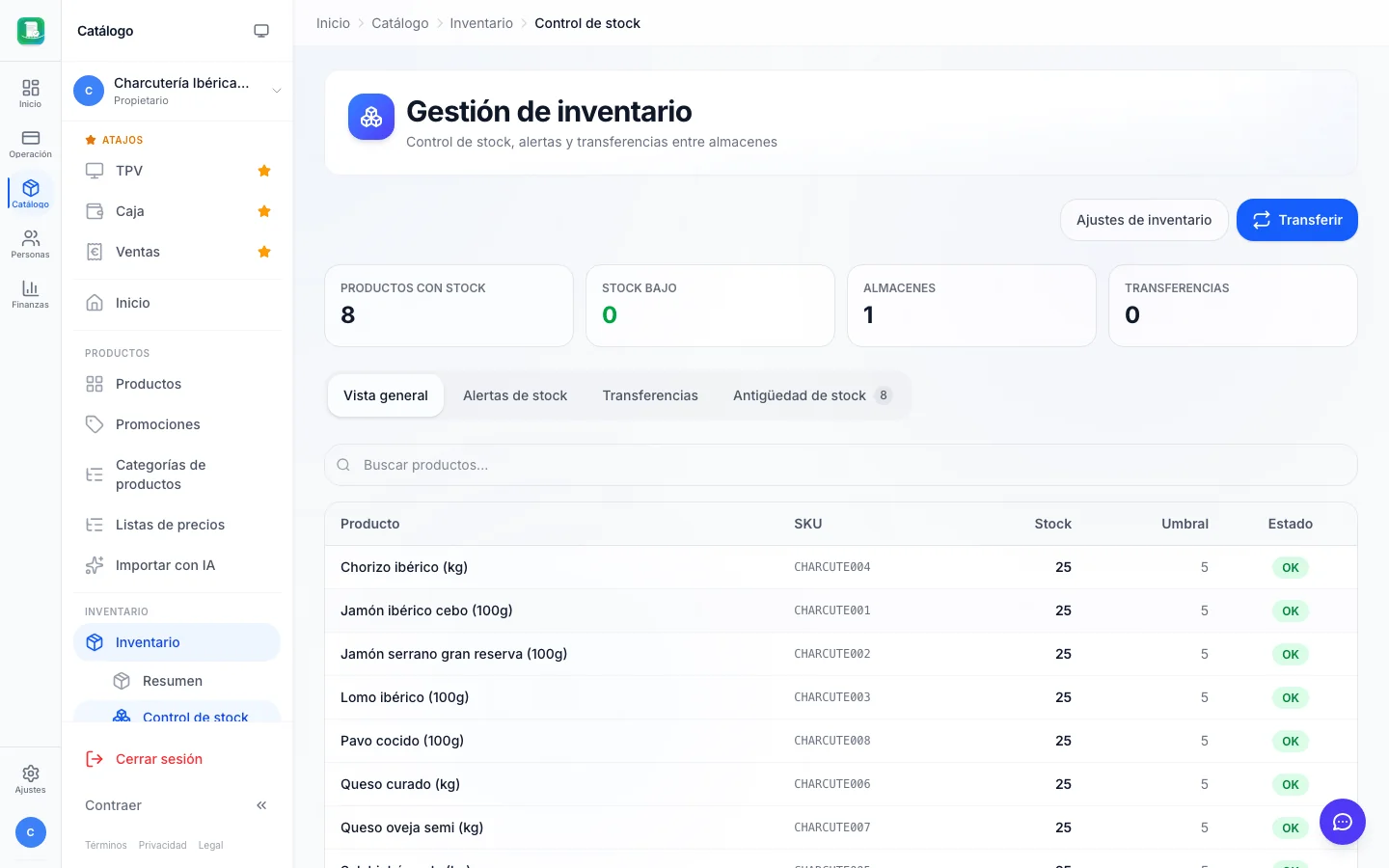1389x868 pixels.
Task: Select Inventario in the sidebar
Action: tap(177, 642)
